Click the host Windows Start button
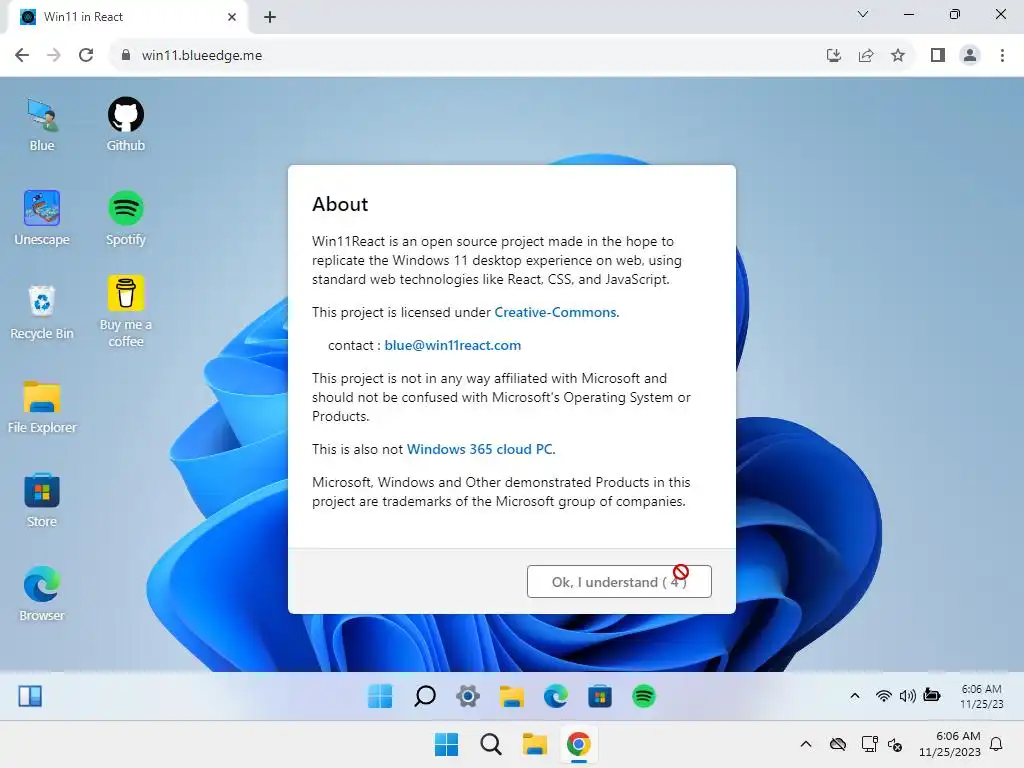The height and width of the screenshot is (768, 1024). 447,744
